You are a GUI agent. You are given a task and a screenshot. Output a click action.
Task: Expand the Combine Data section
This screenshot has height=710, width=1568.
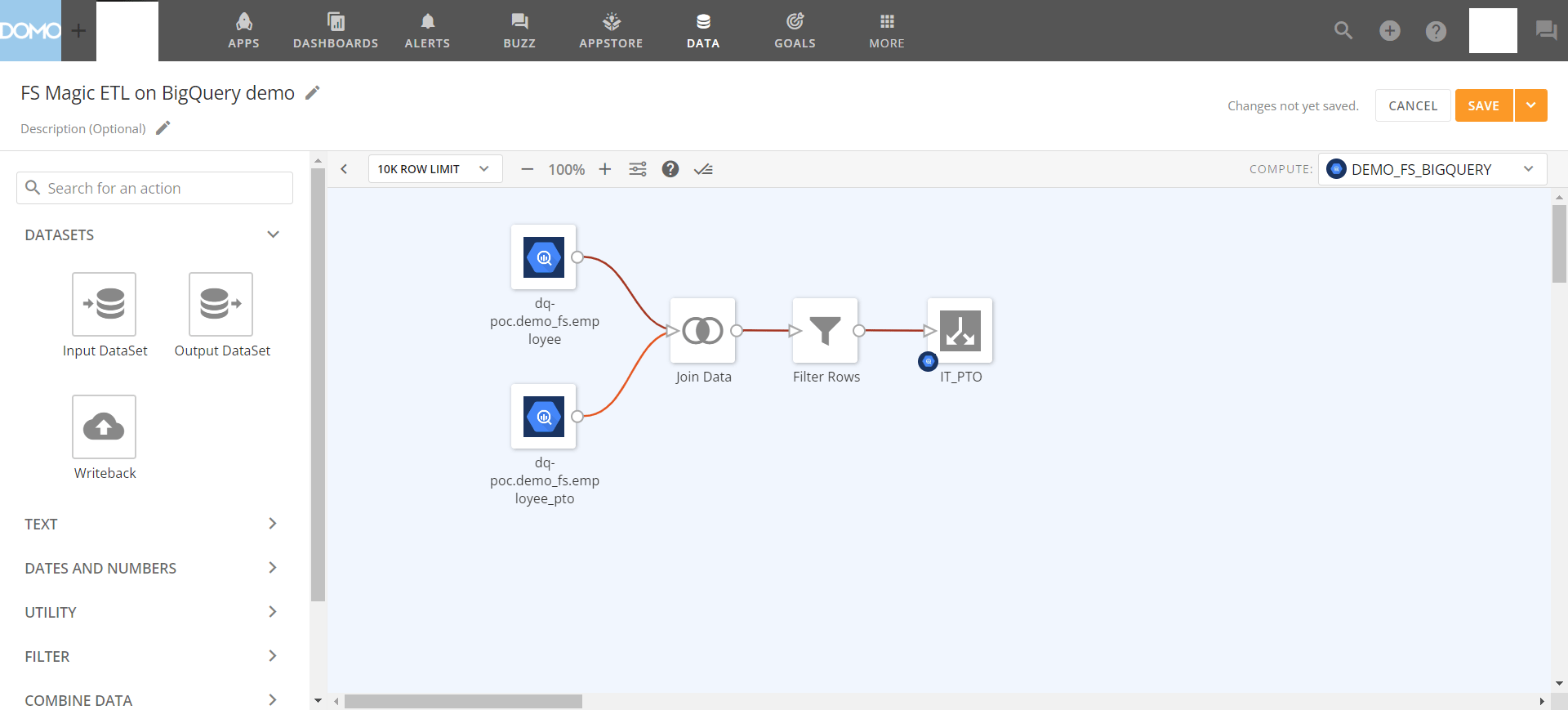click(151, 700)
